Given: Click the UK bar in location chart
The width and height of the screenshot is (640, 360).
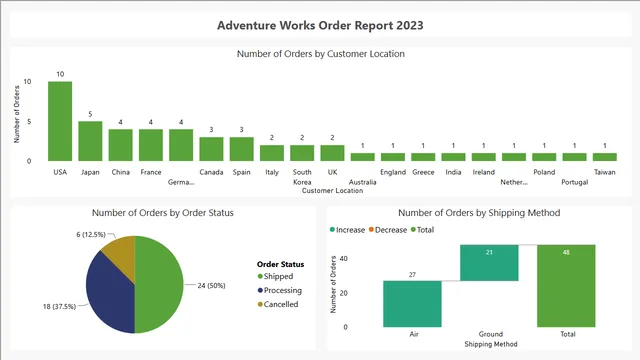Looking at the screenshot, I should 332,153.
